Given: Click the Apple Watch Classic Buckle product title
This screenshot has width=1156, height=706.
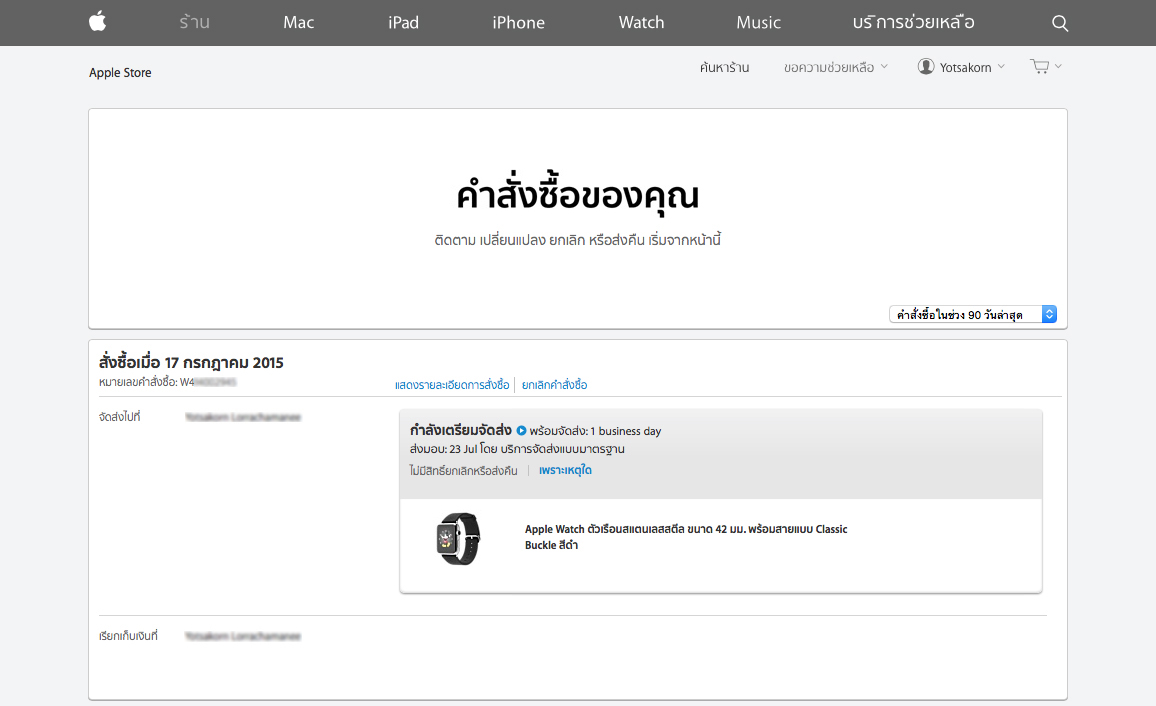Looking at the screenshot, I should coord(686,537).
